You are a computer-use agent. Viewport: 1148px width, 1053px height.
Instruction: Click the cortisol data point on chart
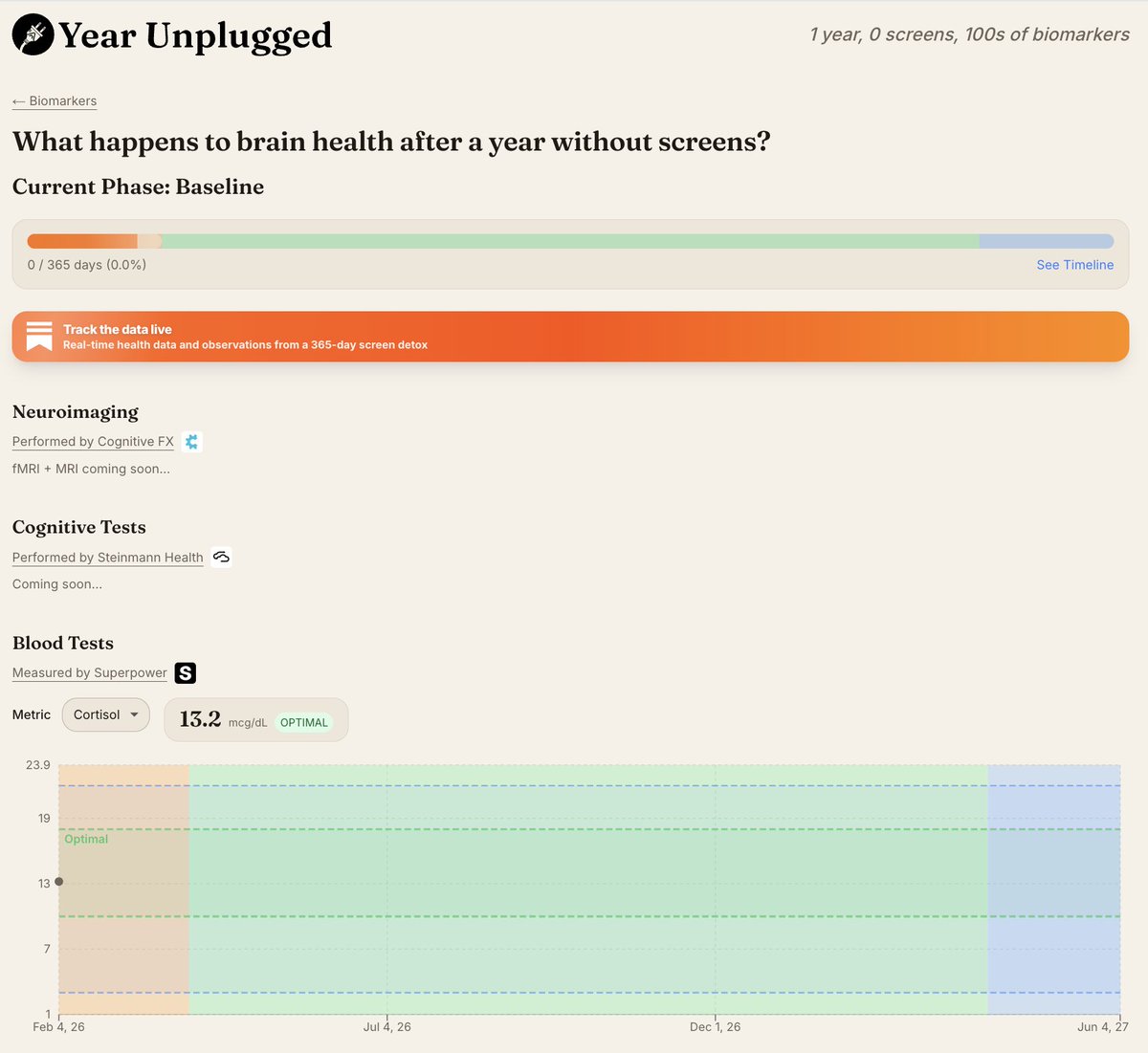tap(59, 881)
